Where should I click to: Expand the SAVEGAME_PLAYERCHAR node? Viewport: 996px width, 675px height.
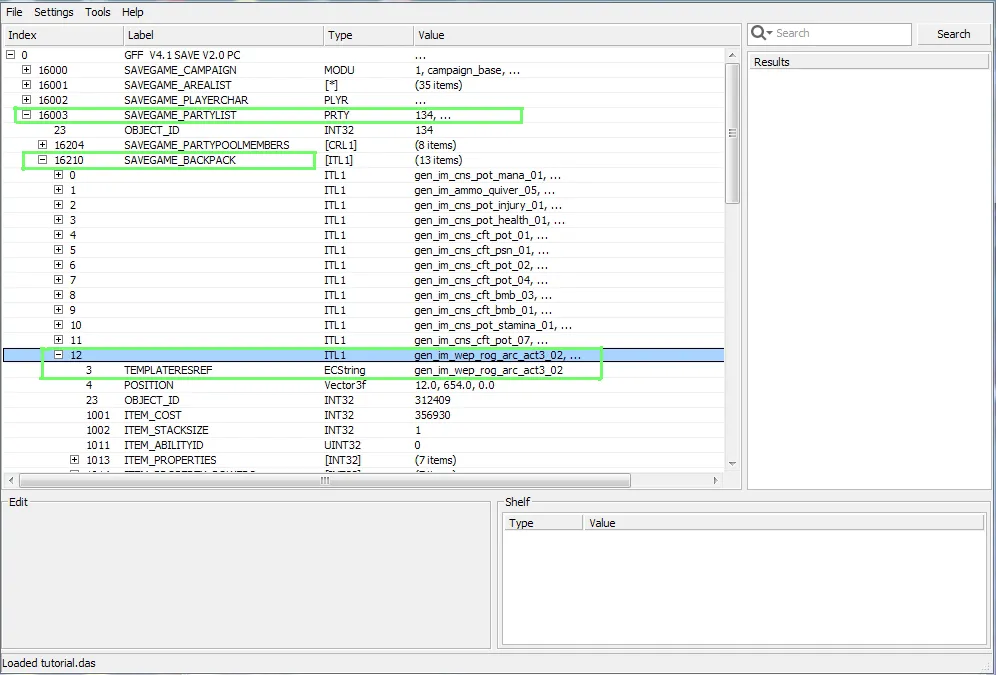(26, 100)
